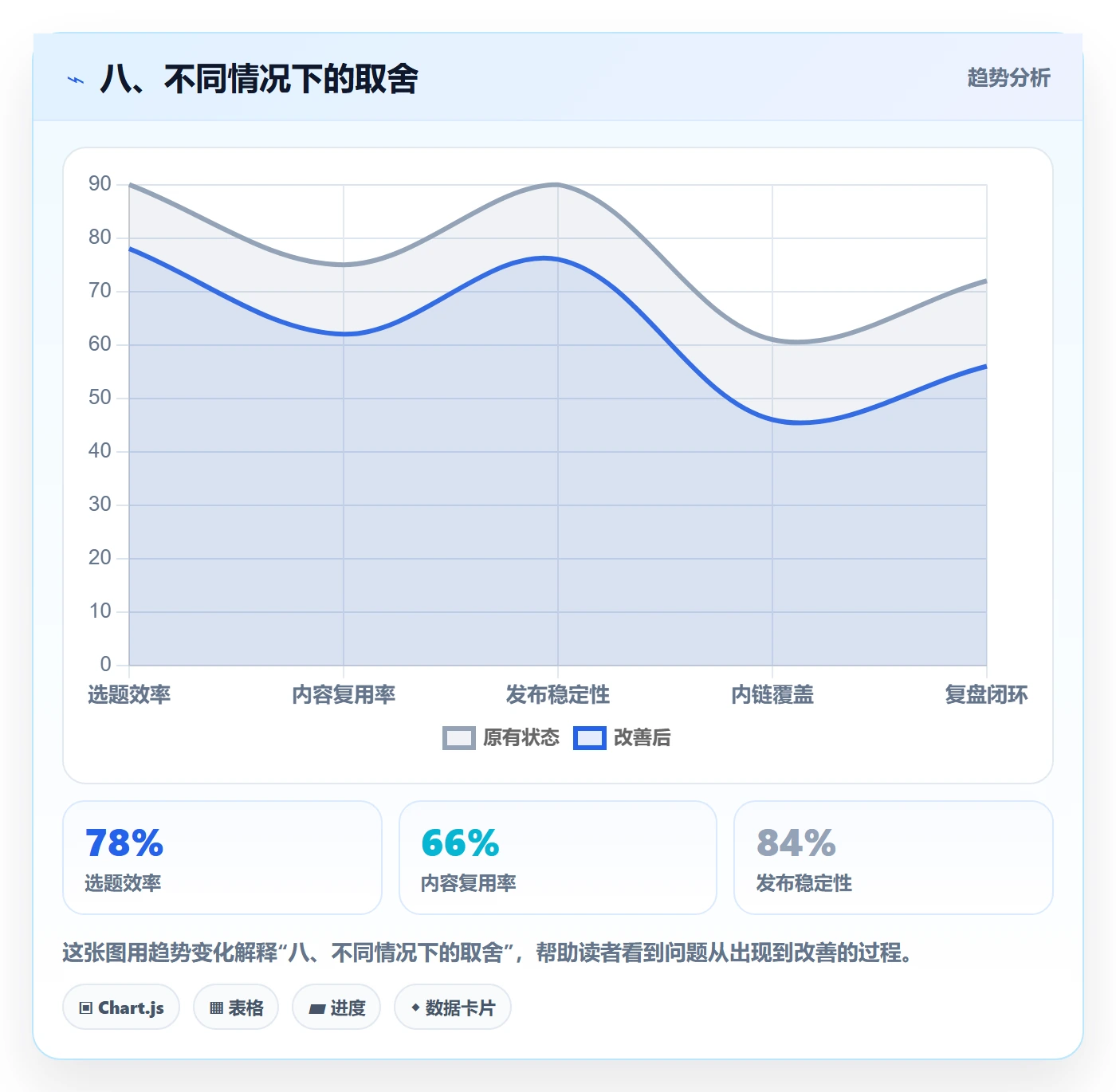Open the 84% 发布稳定性 stat card
The width and height of the screenshot is (1116, 1092).
tap(894, 858)
